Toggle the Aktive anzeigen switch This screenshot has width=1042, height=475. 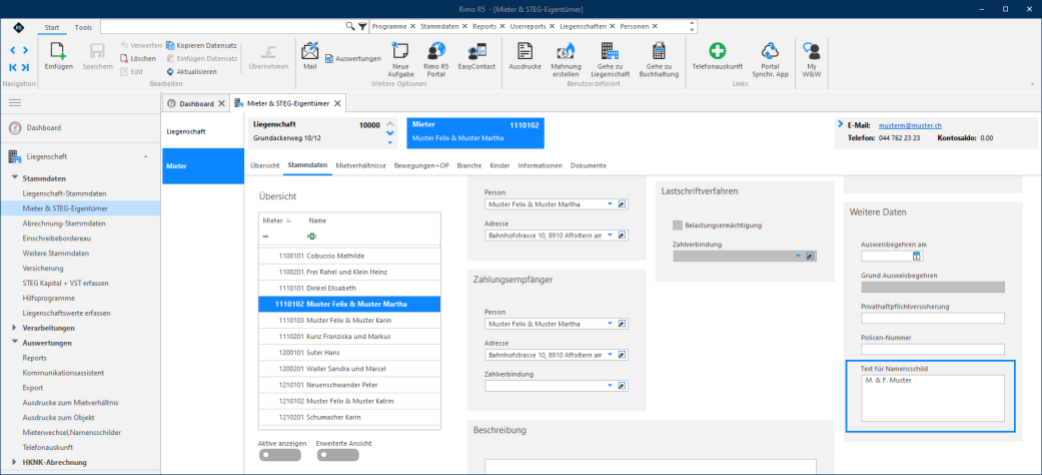(x=280, y=455)
